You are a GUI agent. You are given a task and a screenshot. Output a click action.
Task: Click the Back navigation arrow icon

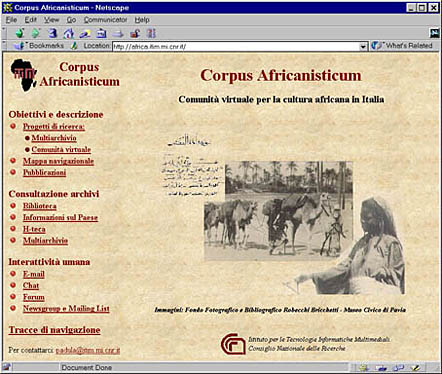[20, 33]
